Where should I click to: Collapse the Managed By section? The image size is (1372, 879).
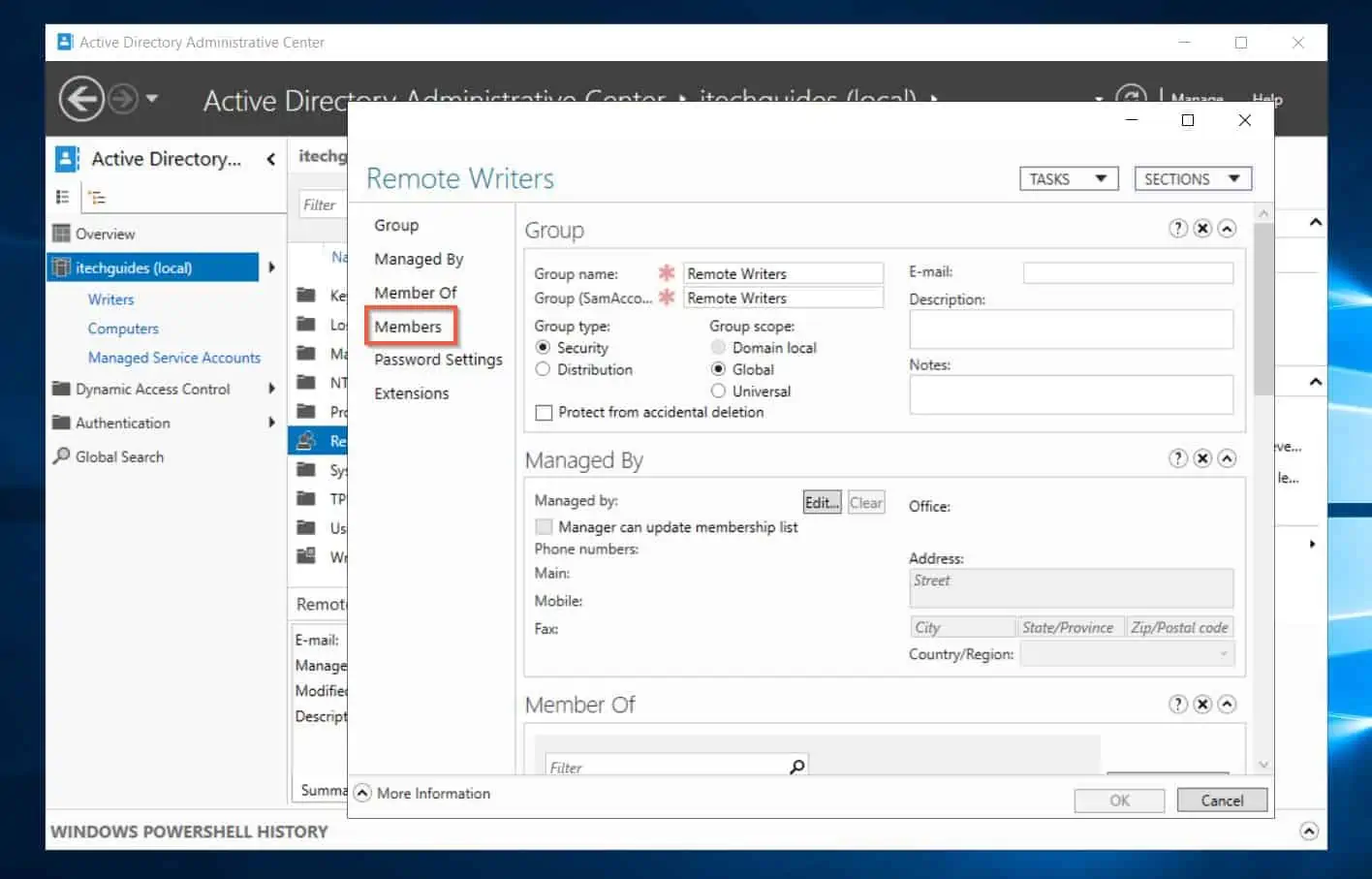1227,458
